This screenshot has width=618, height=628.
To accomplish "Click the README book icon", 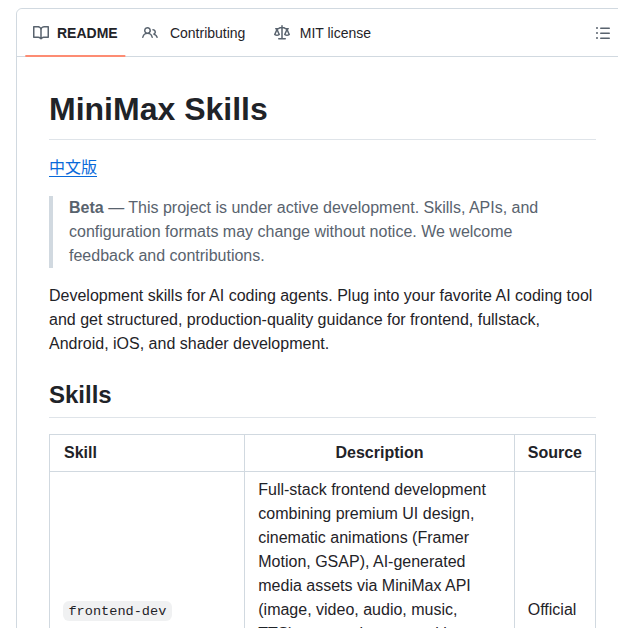I will click(x=41, y=33).
